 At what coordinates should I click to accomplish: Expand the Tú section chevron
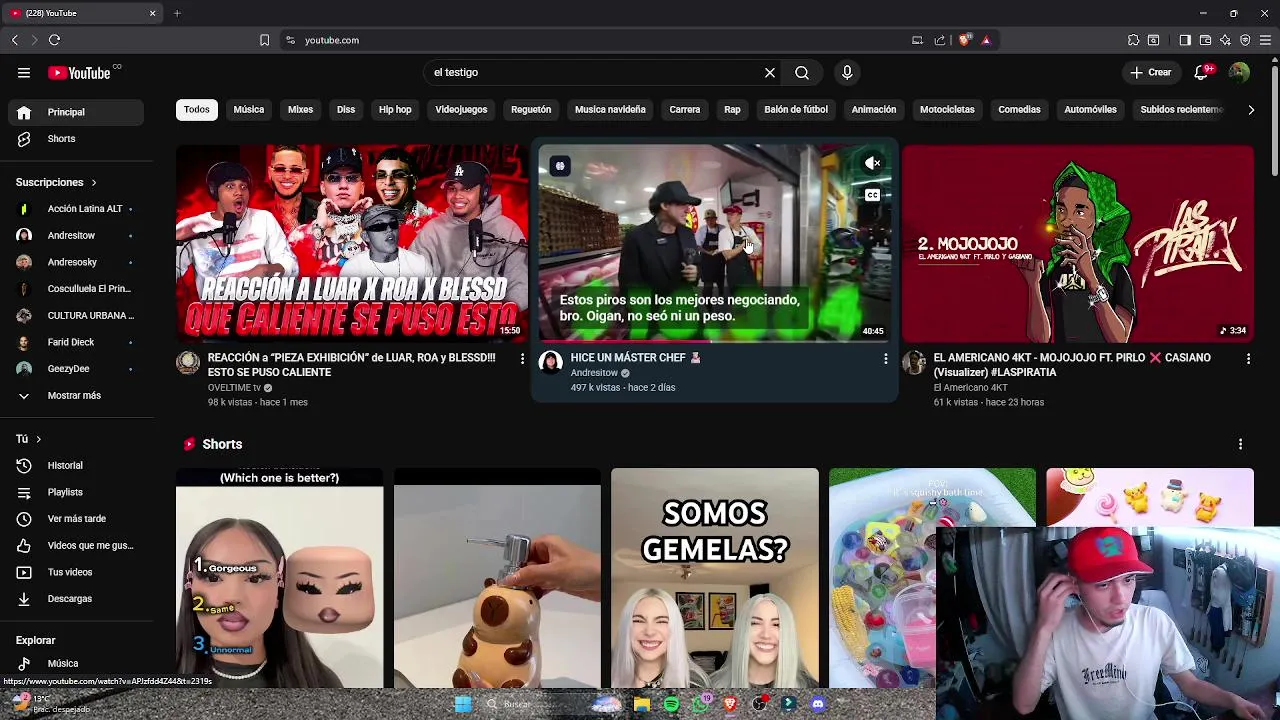point(39,439)
